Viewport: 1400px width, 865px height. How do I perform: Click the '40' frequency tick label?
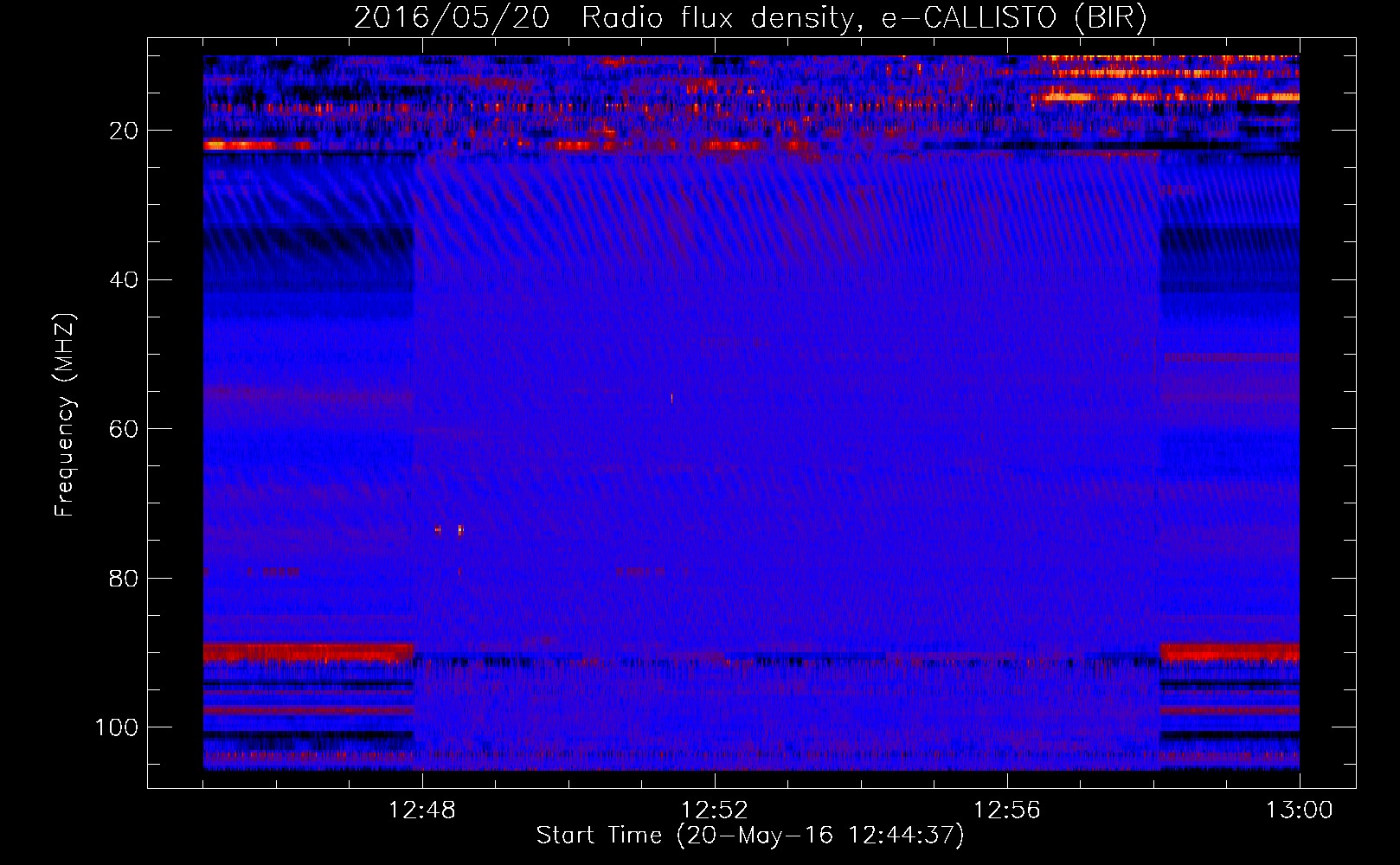click(124, 280)
